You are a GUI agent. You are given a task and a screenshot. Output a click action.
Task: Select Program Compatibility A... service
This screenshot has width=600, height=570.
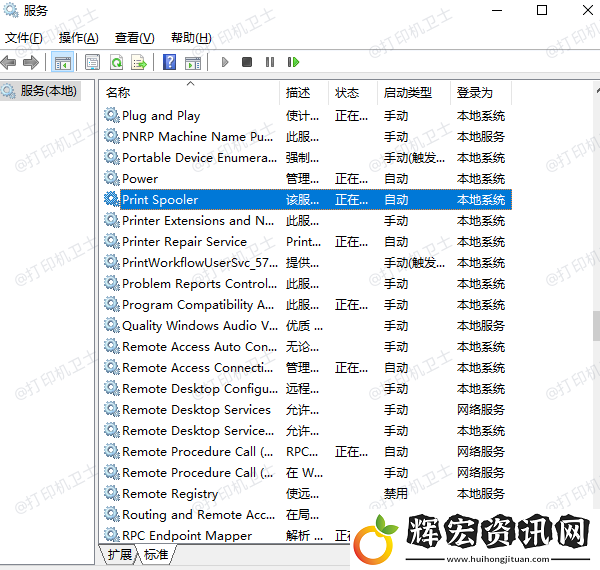(x=198, y=305)
